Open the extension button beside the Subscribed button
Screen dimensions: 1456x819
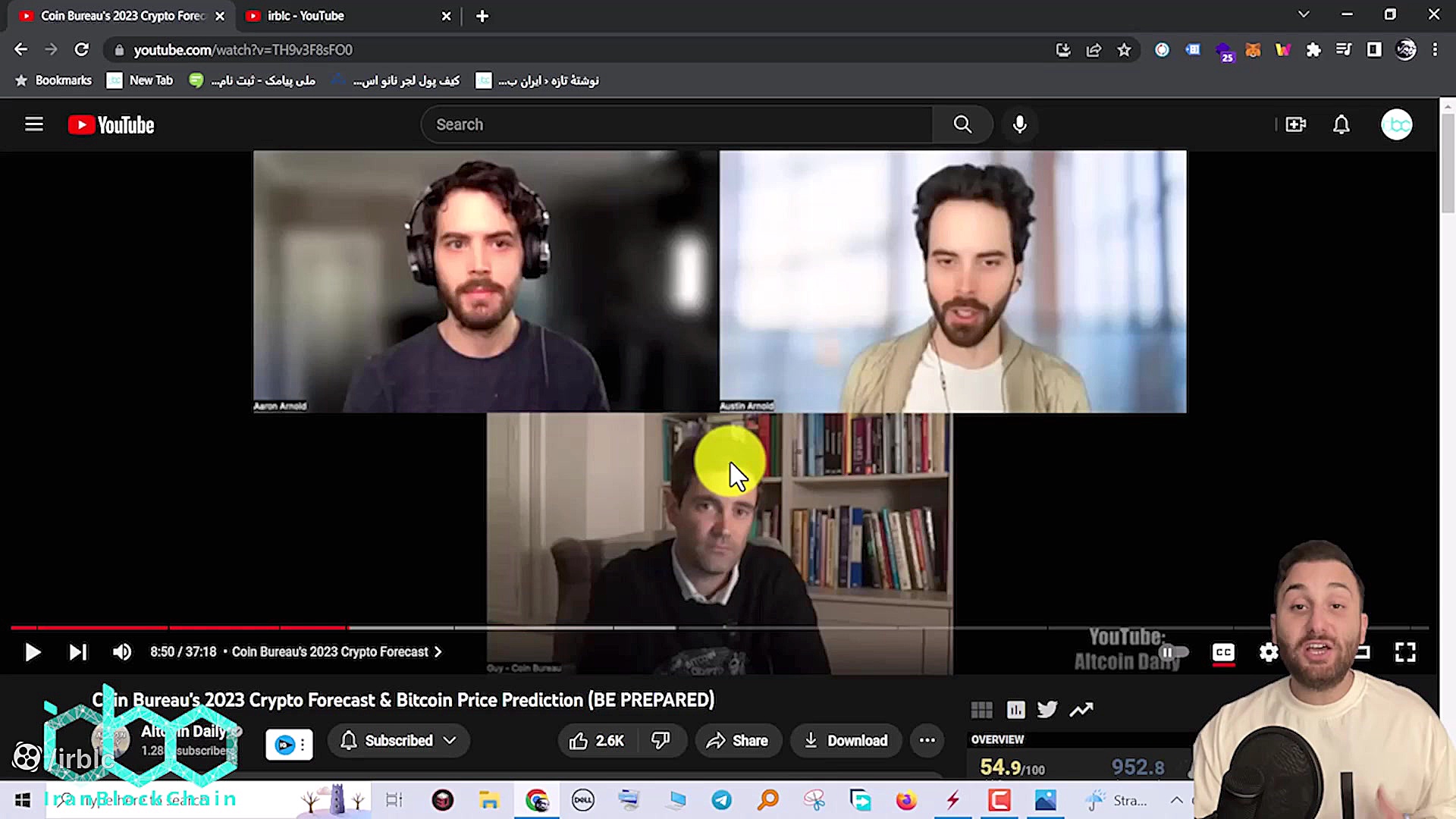pyautogui.click(x=289, y=745)
